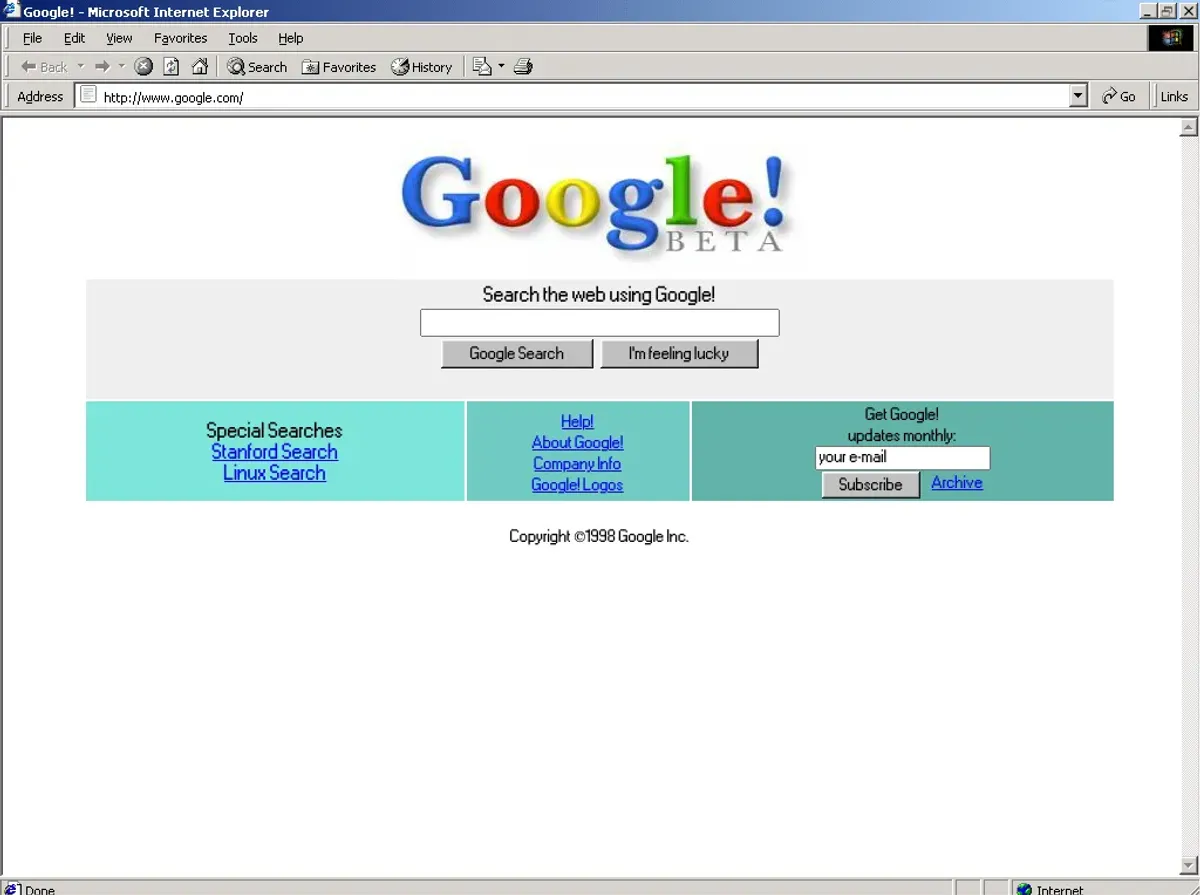Screen dimensions: 1200x895
Task: Click the page icon in address bar
Action: click(x=88, y=96)
